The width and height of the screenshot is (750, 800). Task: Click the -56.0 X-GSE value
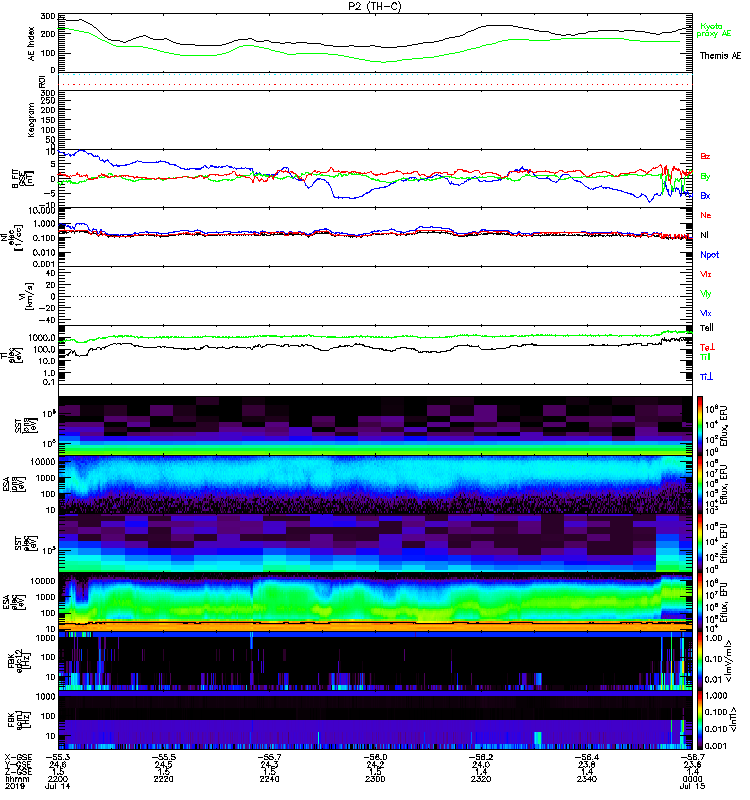click(375, 757)
